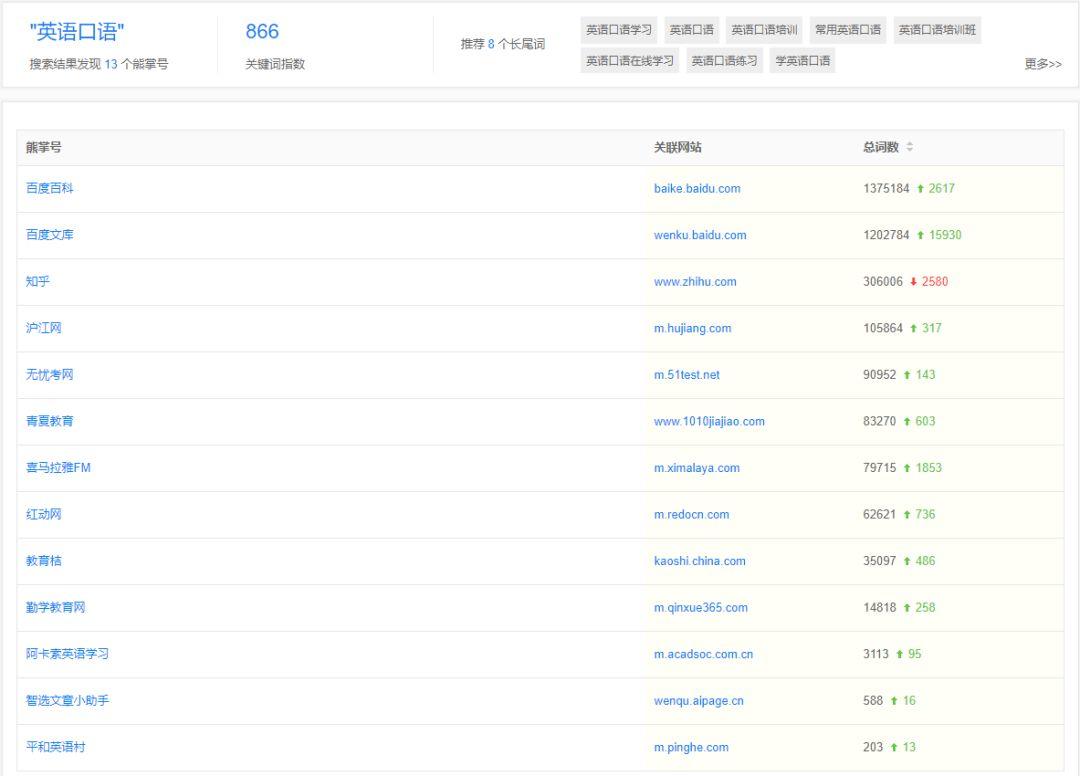Click the 推荐 8 个长尾词 text
1080x776 pixels.
coord(503,44)
